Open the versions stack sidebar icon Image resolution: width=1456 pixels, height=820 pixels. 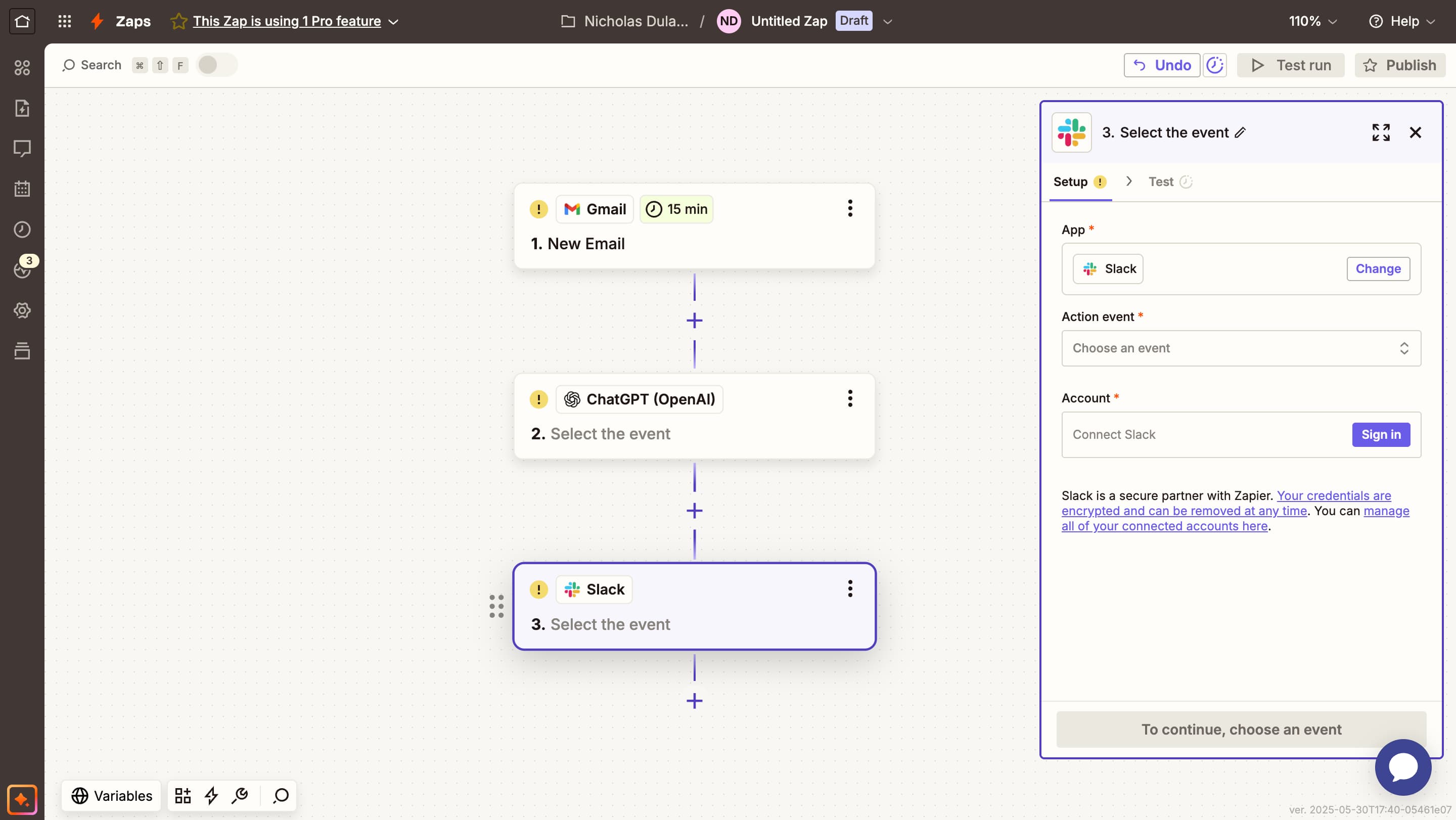pyautogui.click(x=22, y=350)
